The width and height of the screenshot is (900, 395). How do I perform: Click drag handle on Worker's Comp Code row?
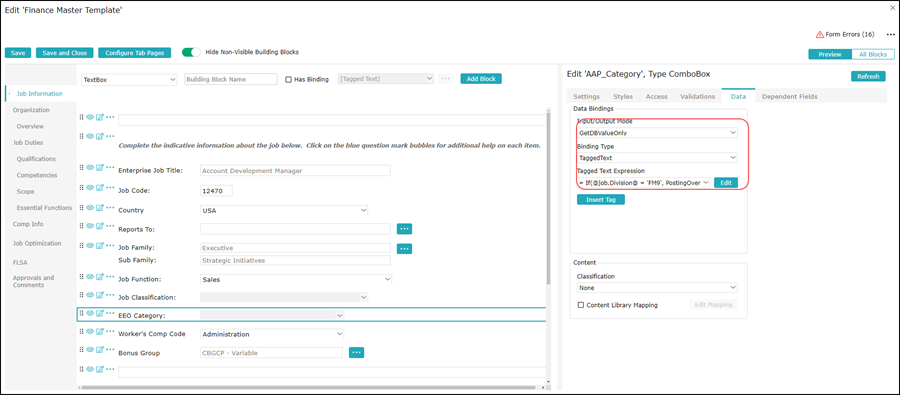click(x=82, y=331)
